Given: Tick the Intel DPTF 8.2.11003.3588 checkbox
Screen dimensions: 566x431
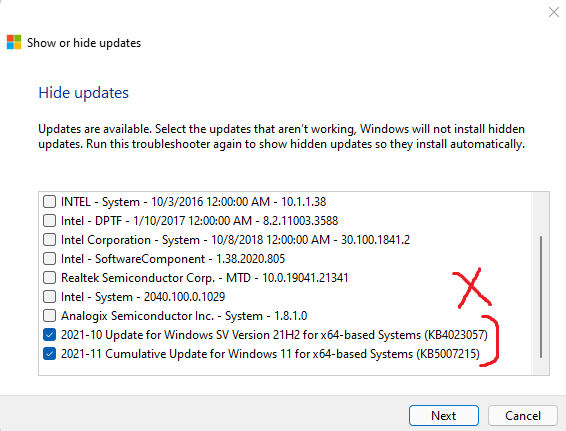Looking at the screenshot, I should [x=49, y=221].
